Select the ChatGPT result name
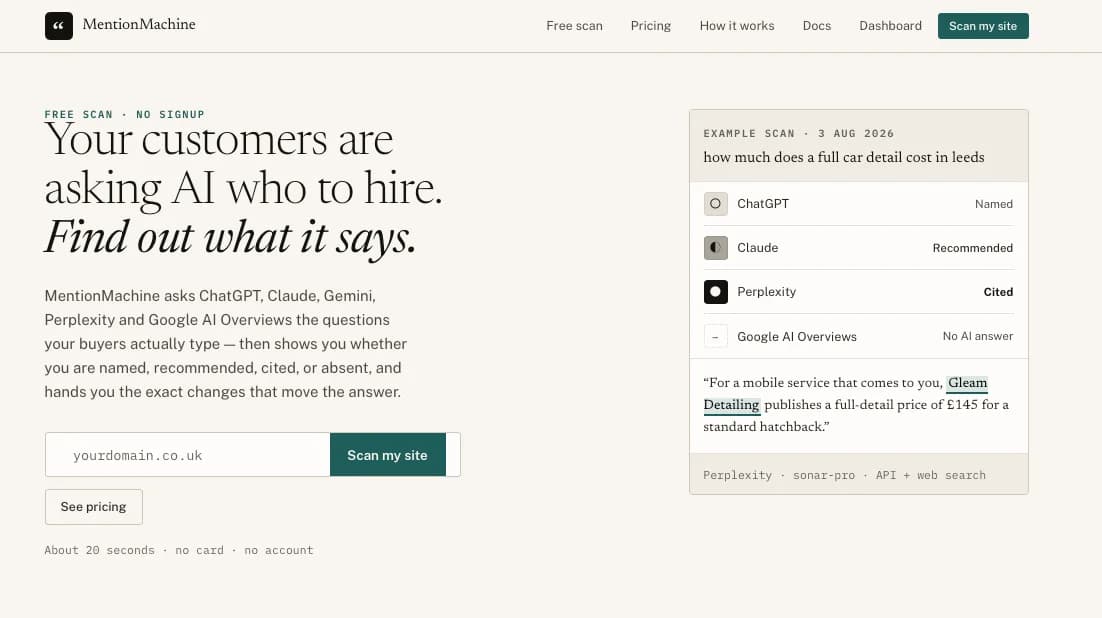The width and height of the screenshot is (1102, 618). coord(763,204)
